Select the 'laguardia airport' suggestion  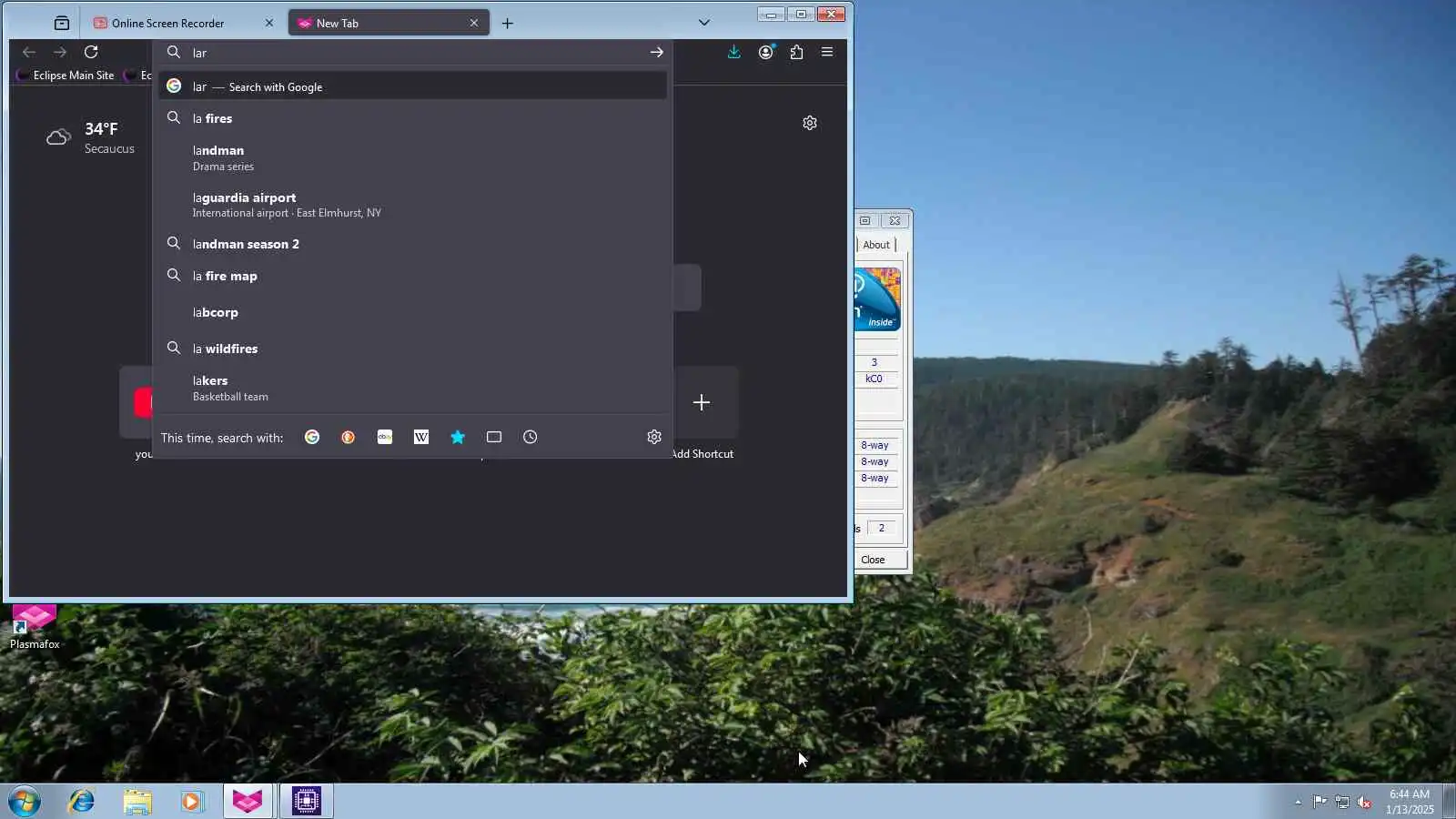[412, 205]
